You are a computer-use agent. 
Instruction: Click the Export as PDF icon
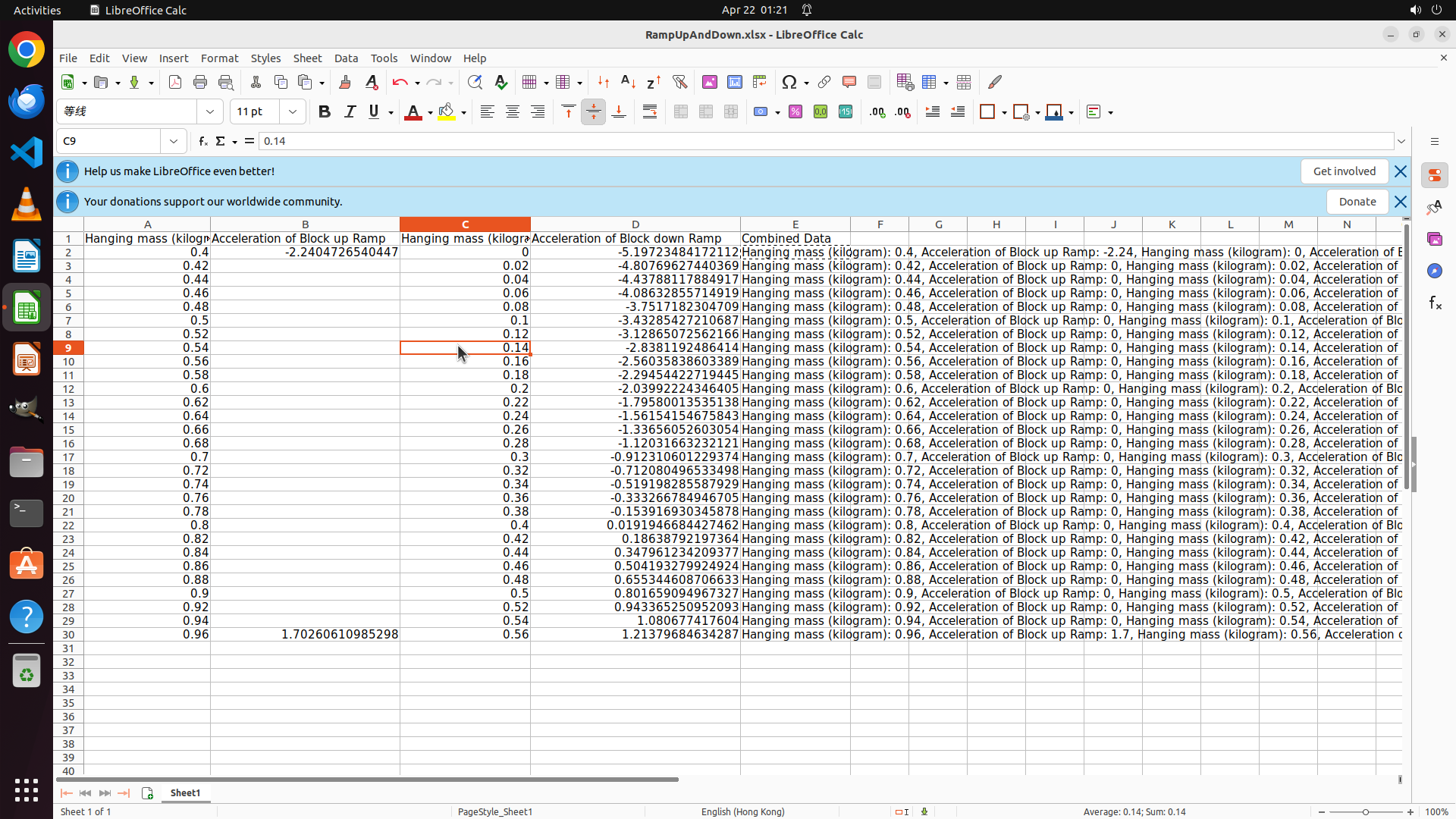coord(175,82)
